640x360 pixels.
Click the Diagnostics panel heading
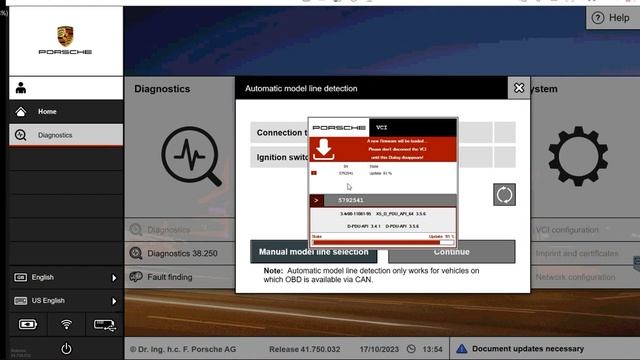click(x=162, y=89)
